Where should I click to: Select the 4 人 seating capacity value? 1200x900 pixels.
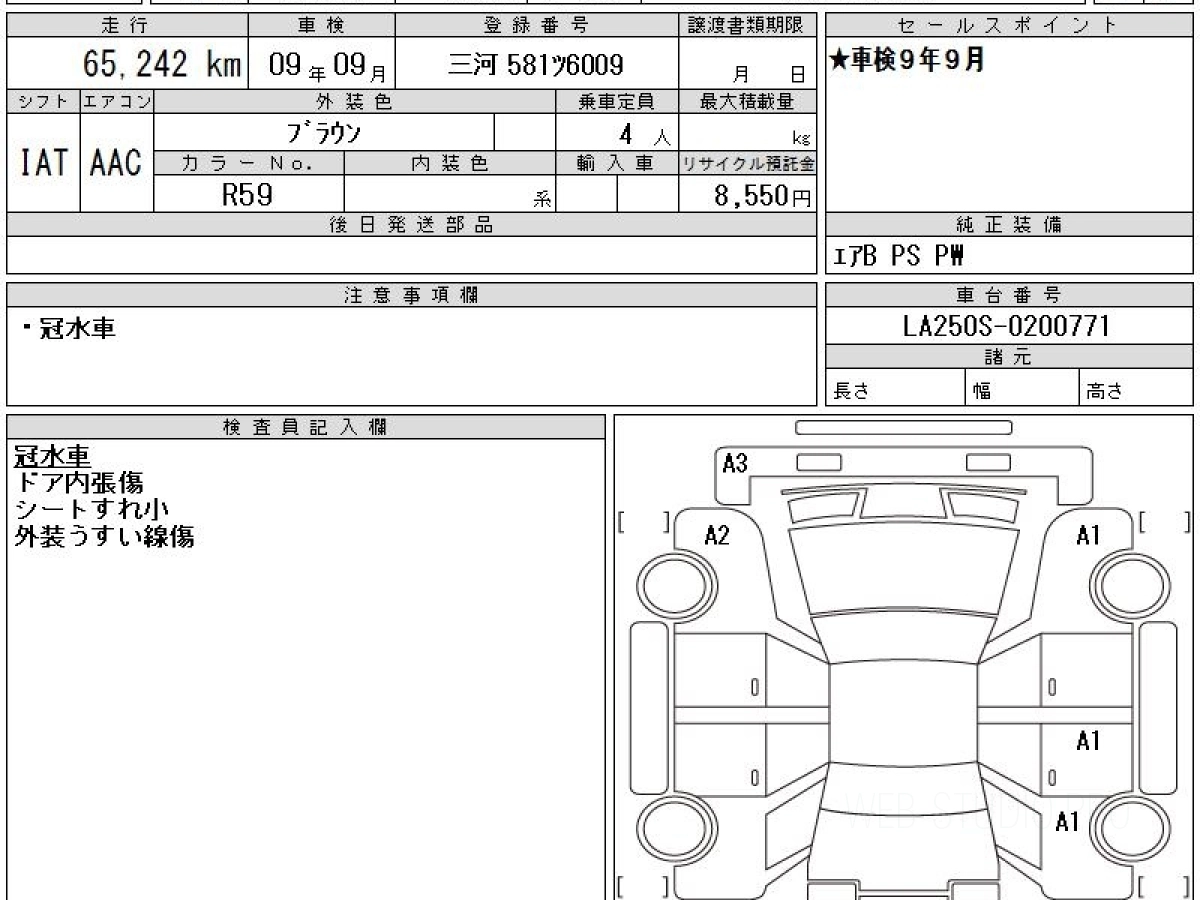point(644,135)
